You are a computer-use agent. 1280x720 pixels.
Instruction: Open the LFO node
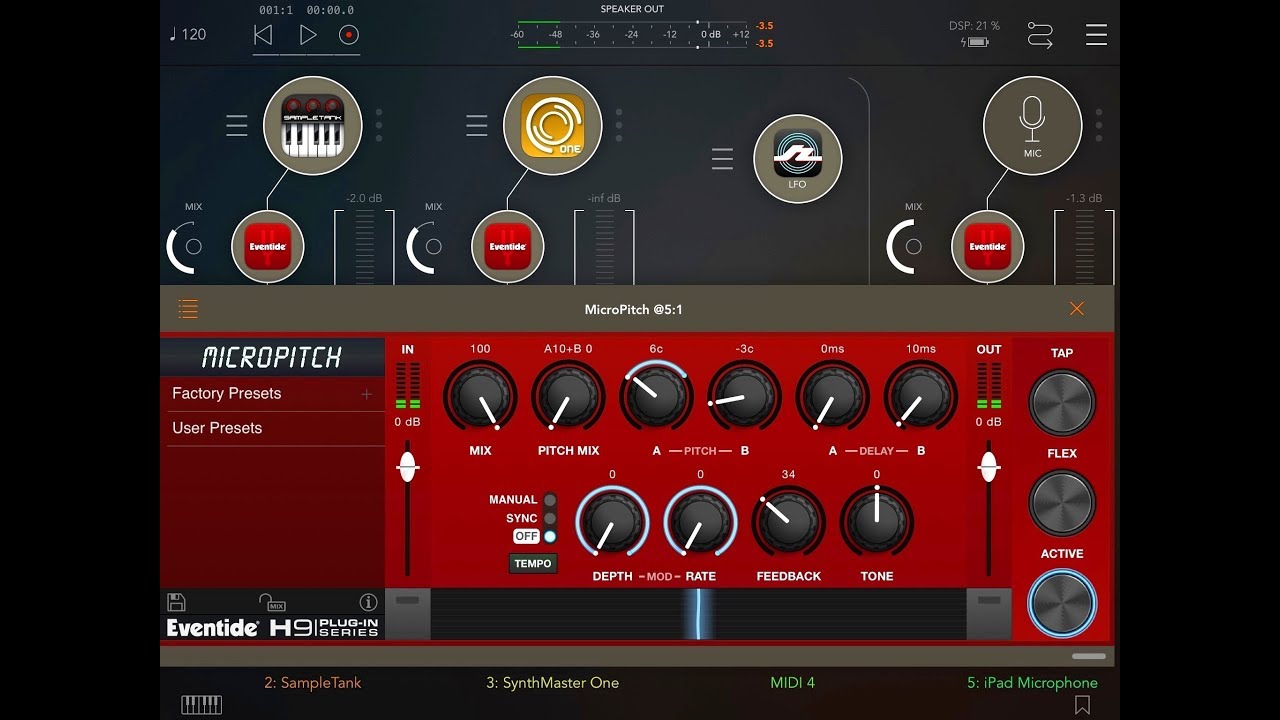pos(797,159)
